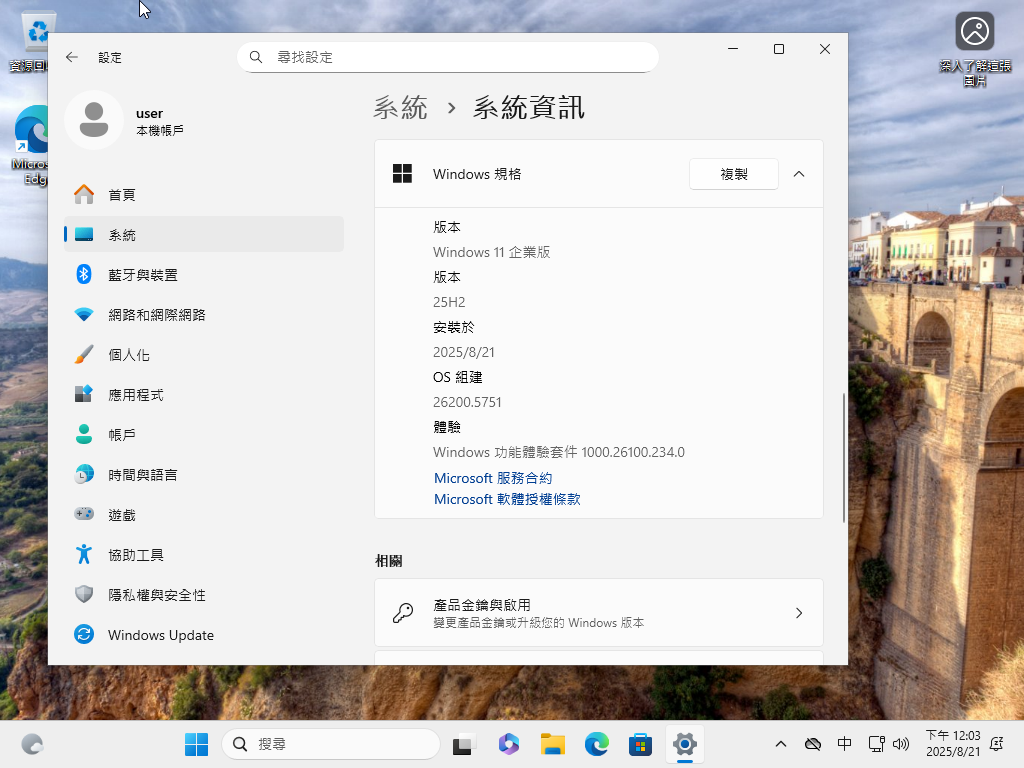Click the 複製 copy button
The height and width of the screenshot is (768, 1024).
click(x=733, y=174)
